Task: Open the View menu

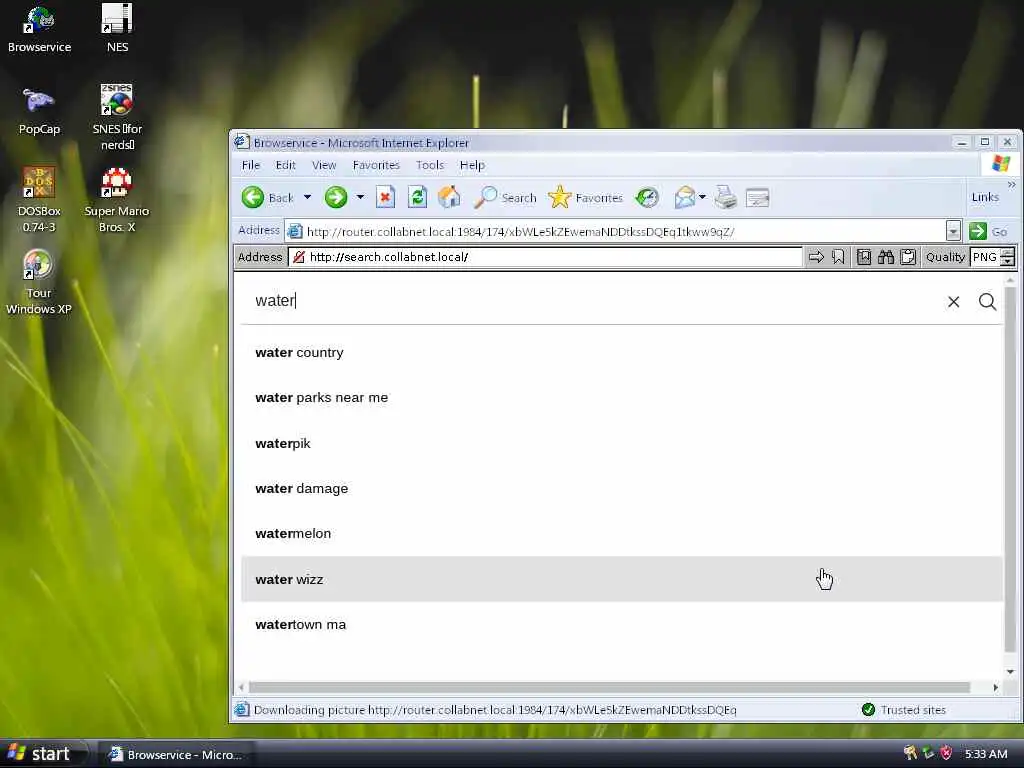Action: coord(324,165)
